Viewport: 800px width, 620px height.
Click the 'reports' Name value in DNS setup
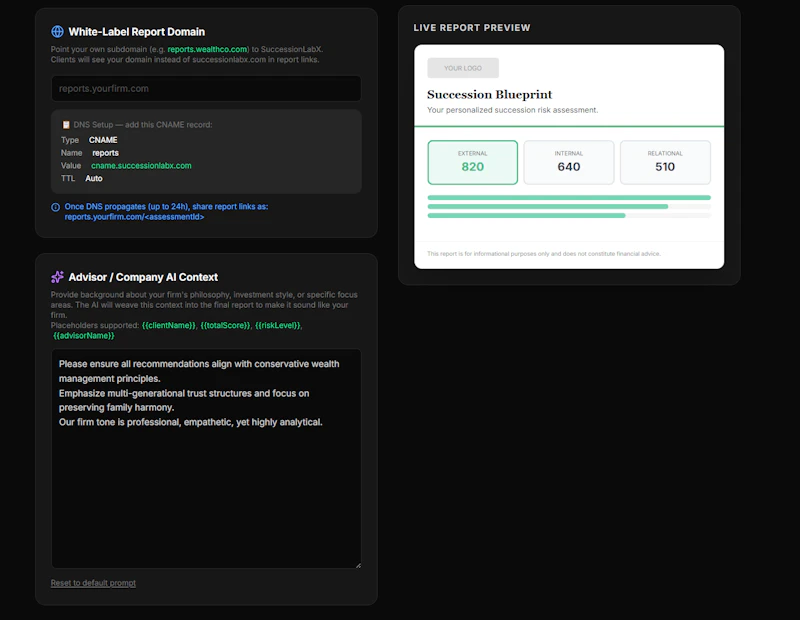click(x=105, y=153)
